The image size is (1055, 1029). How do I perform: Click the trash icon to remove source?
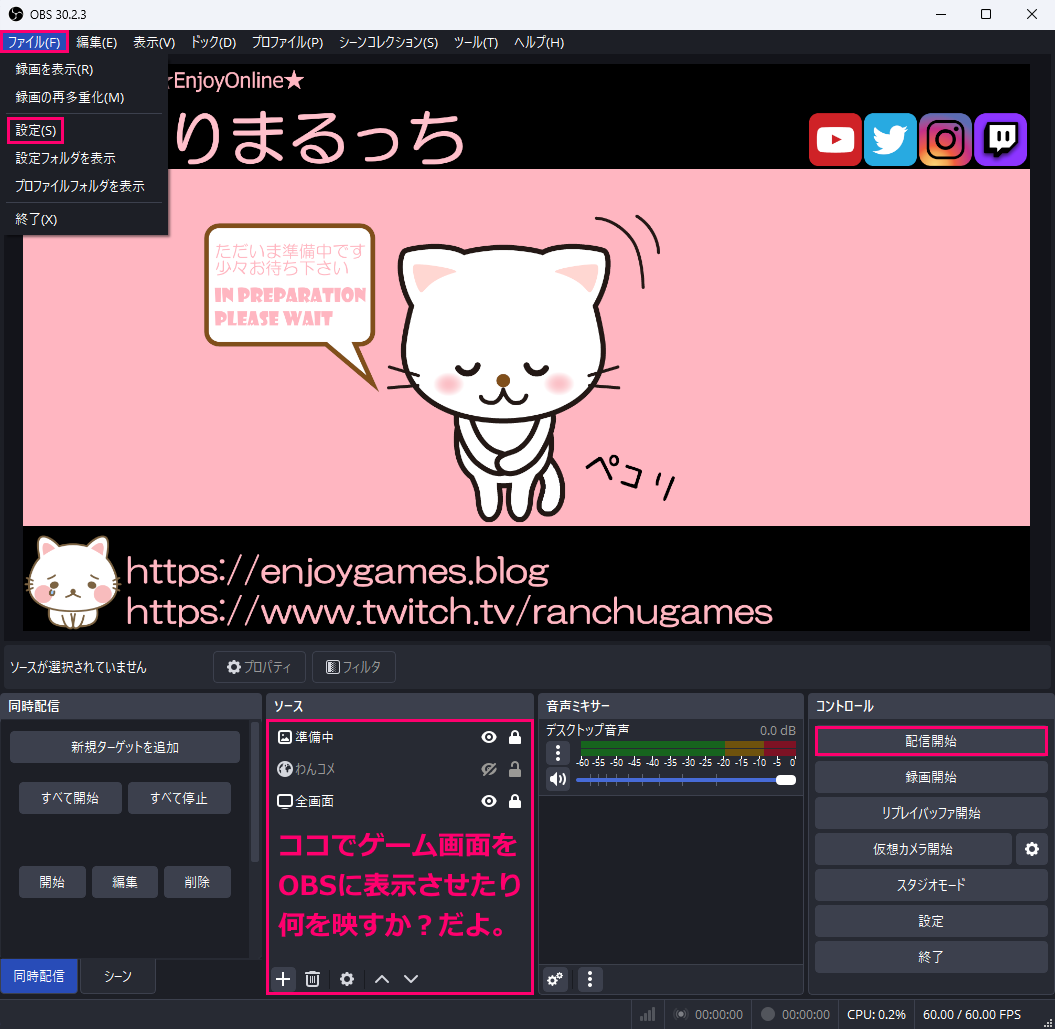(312, 979)
